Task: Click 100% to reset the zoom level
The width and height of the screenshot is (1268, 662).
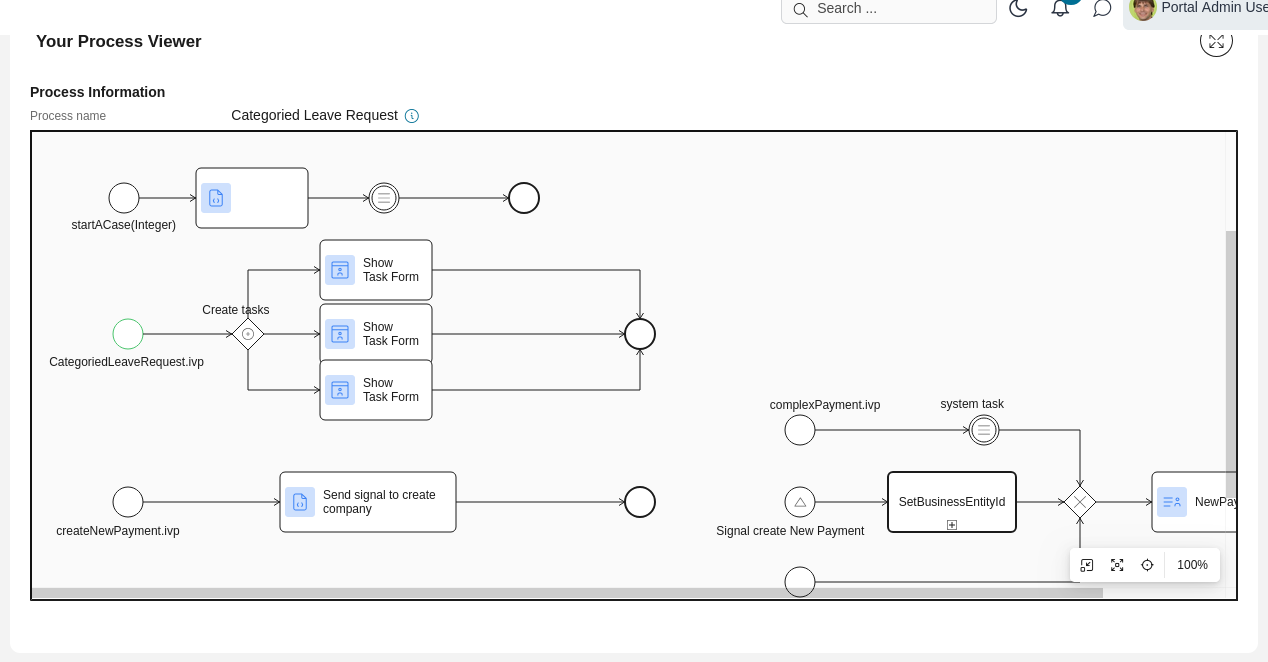Action: click(x=1192, y=565)
